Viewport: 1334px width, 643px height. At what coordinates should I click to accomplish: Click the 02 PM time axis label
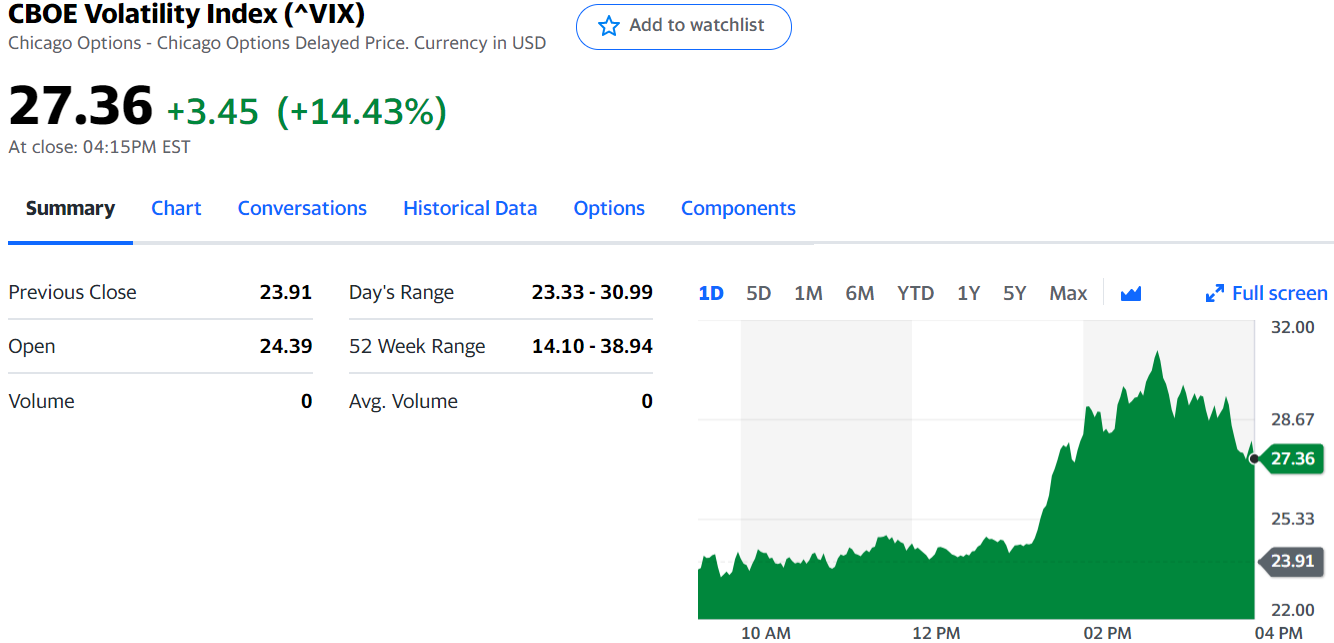coord(1107,633)
